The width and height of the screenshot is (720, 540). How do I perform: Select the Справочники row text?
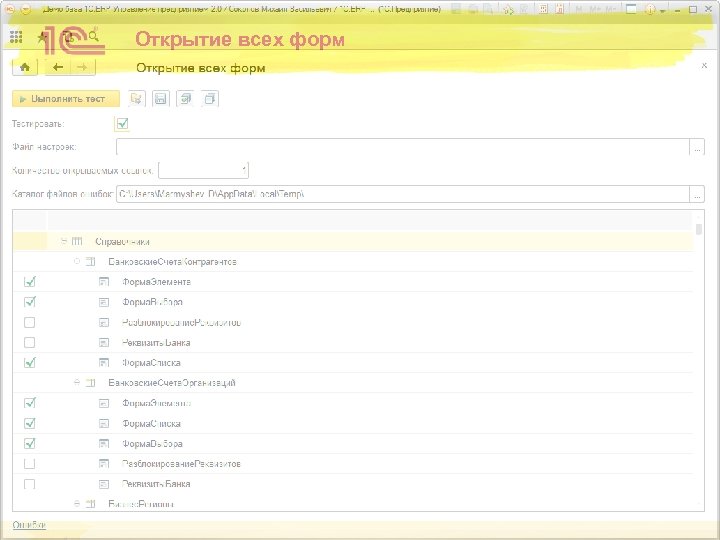pos(122,242)
